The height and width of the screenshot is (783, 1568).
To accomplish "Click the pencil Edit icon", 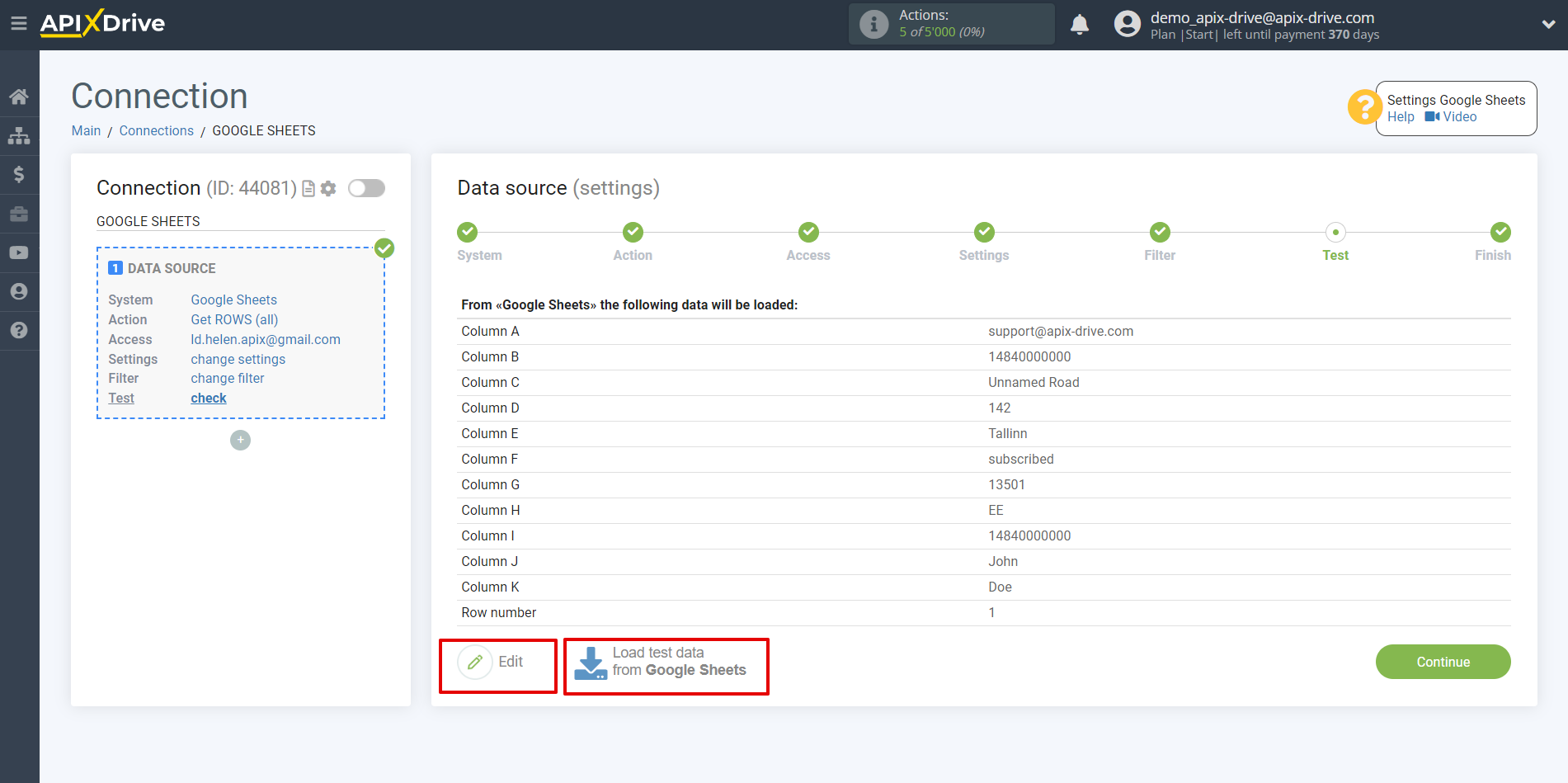I will (x=475, y=662).
